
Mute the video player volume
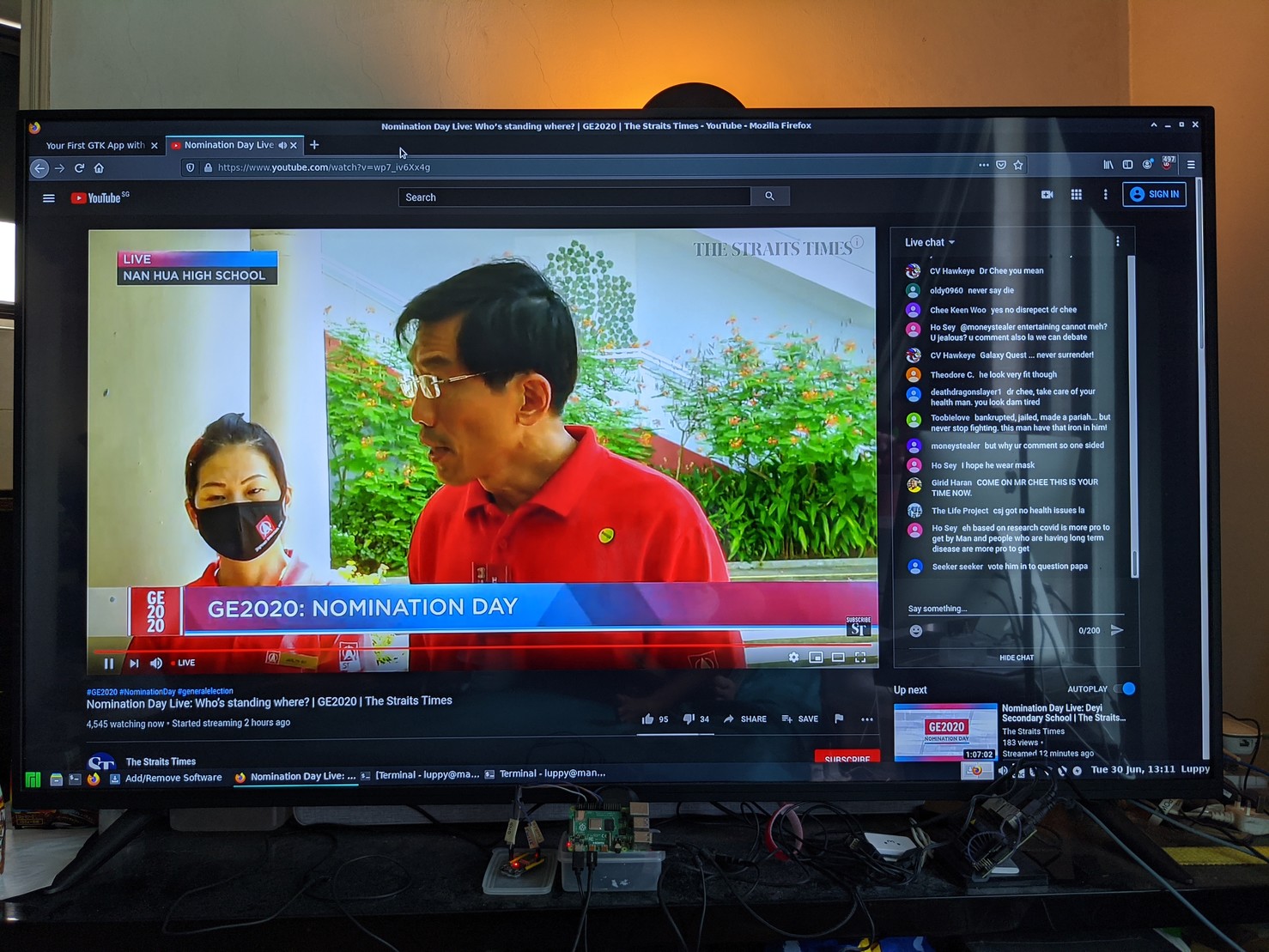(x=156, y=663)
